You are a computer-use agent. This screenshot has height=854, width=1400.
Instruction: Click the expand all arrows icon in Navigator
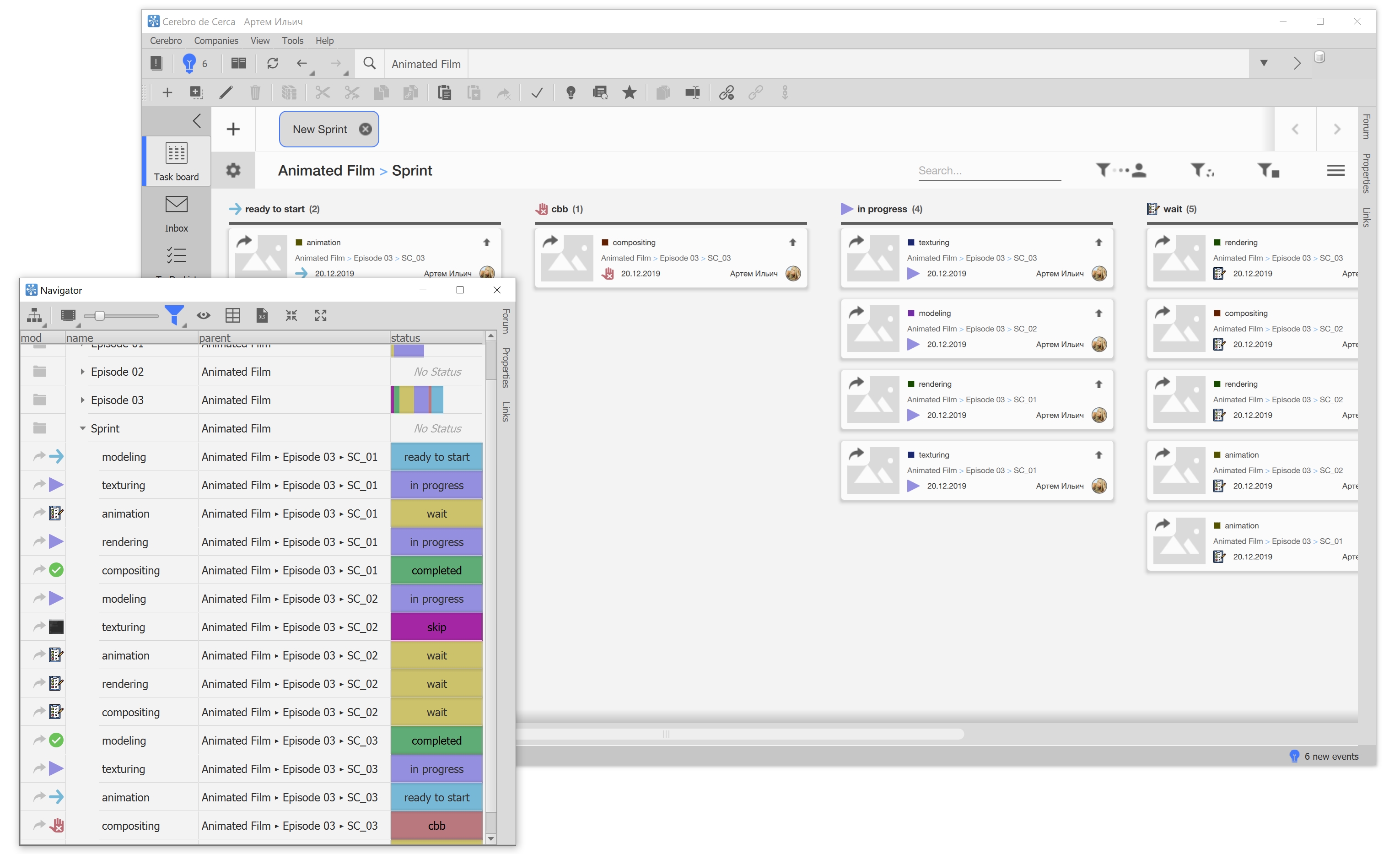click(321, 315)
